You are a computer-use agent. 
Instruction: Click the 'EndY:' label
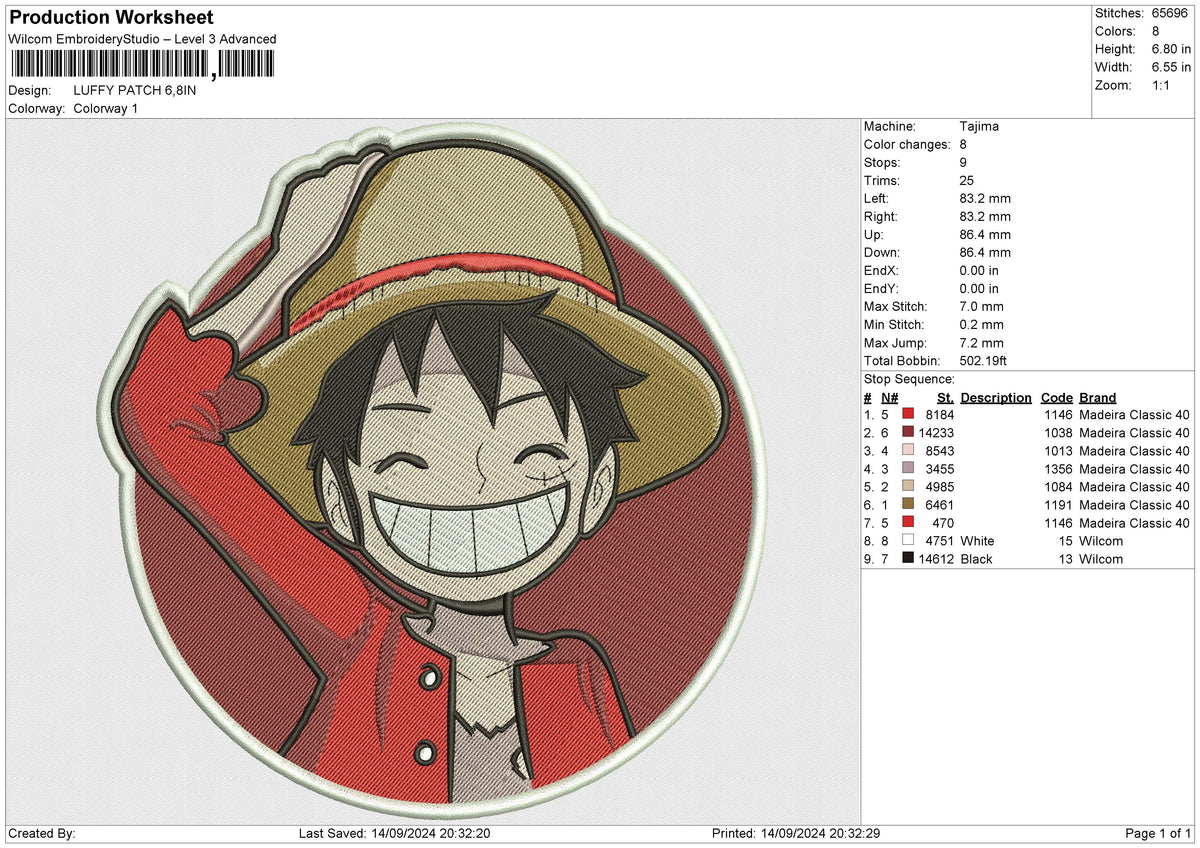tap(882, 288)
